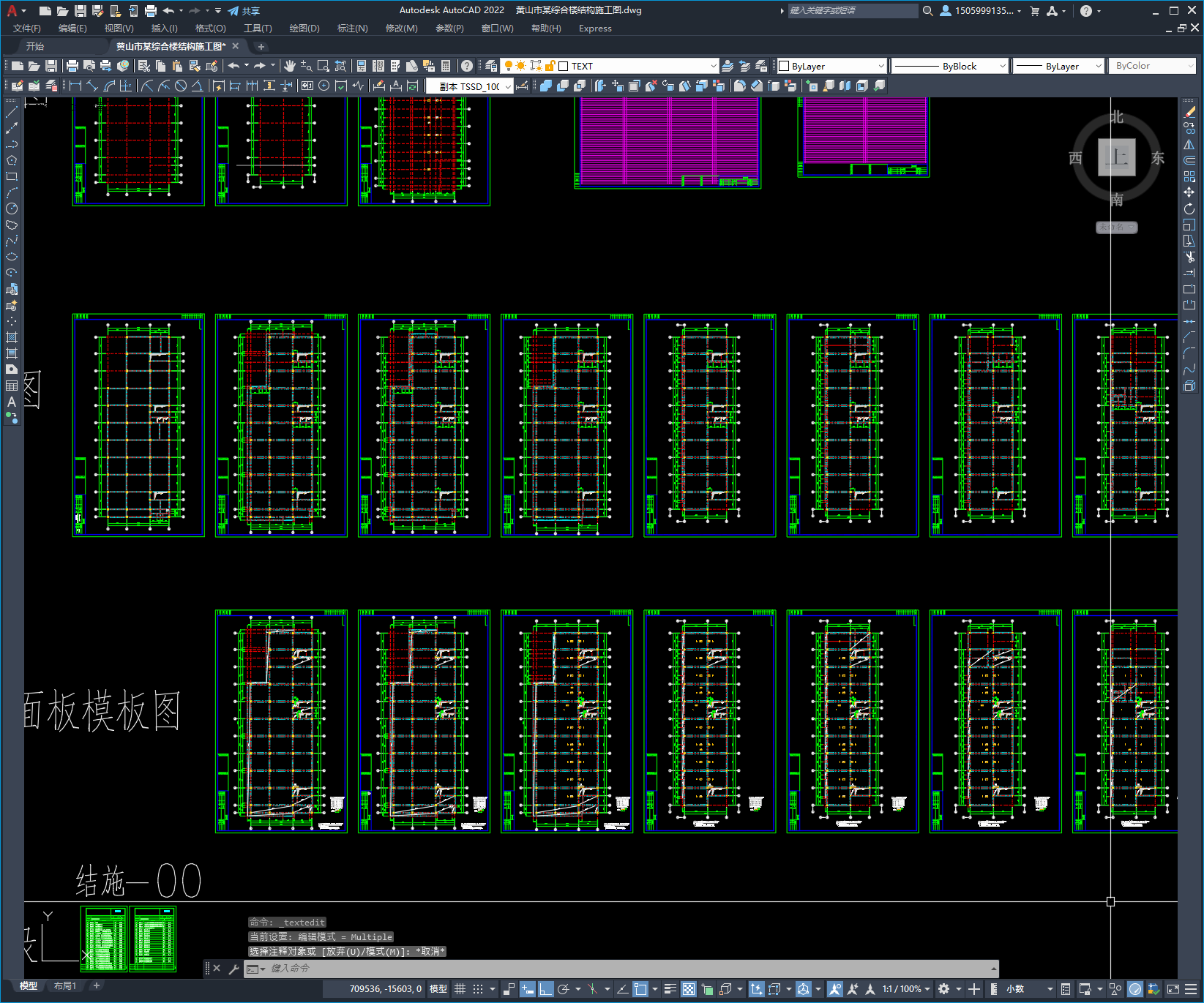Toggle ortho mode in status bar
The height and width of the screenshot is (1003, 1204).
coord(546,989)
